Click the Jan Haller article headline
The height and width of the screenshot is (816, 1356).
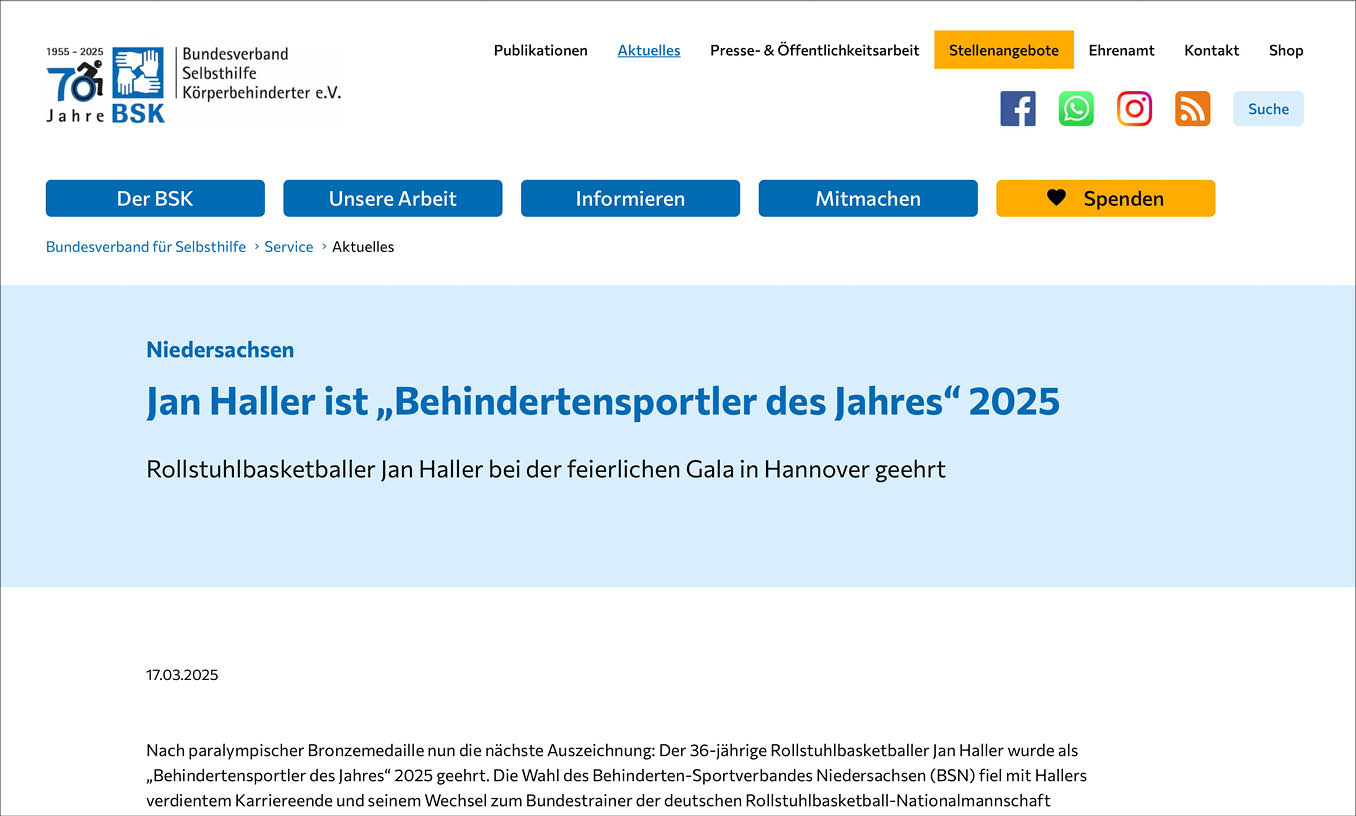[603, 401]
